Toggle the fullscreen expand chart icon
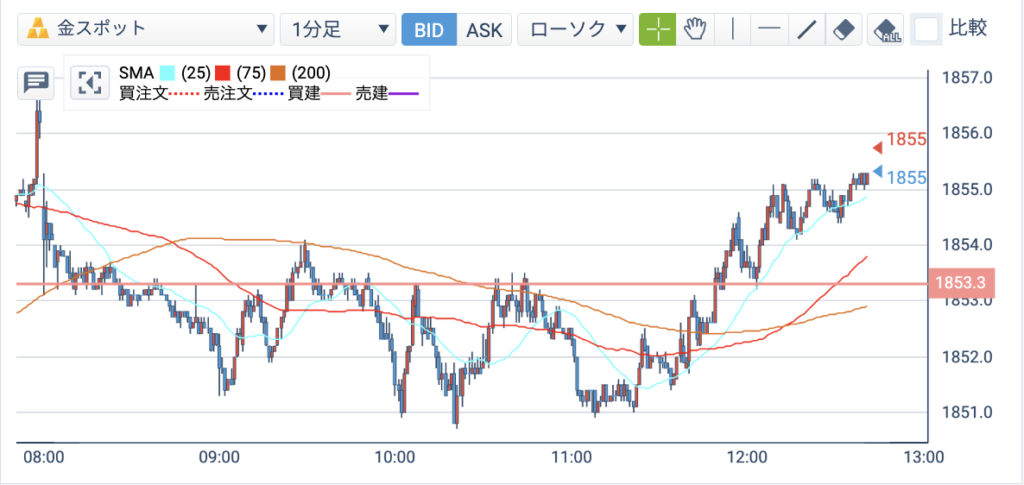This screenshot has height=485, width=1024. pyautogui.click(x=89, y=83)
